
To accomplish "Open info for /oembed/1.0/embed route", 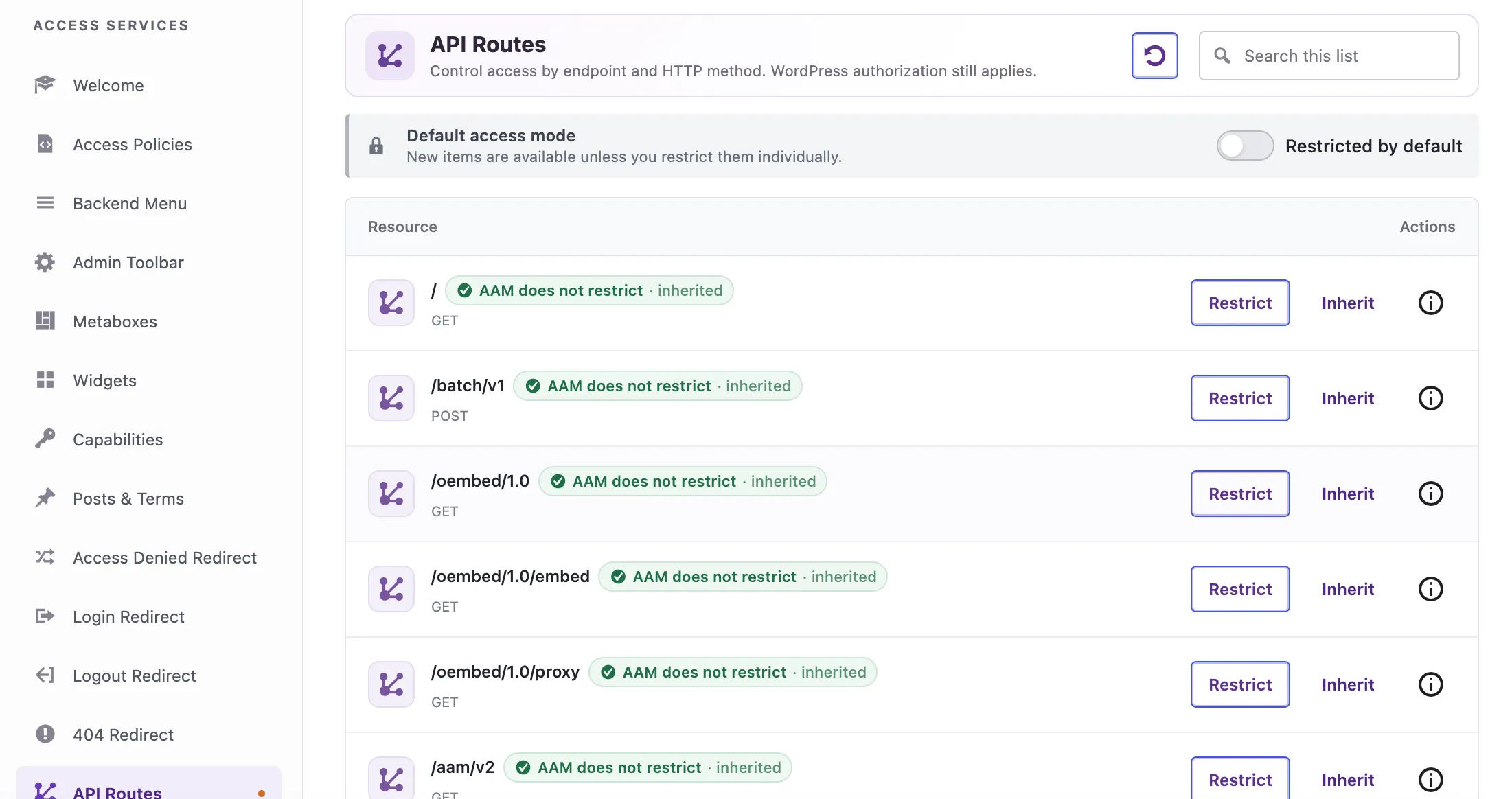I will point(1431,589).
